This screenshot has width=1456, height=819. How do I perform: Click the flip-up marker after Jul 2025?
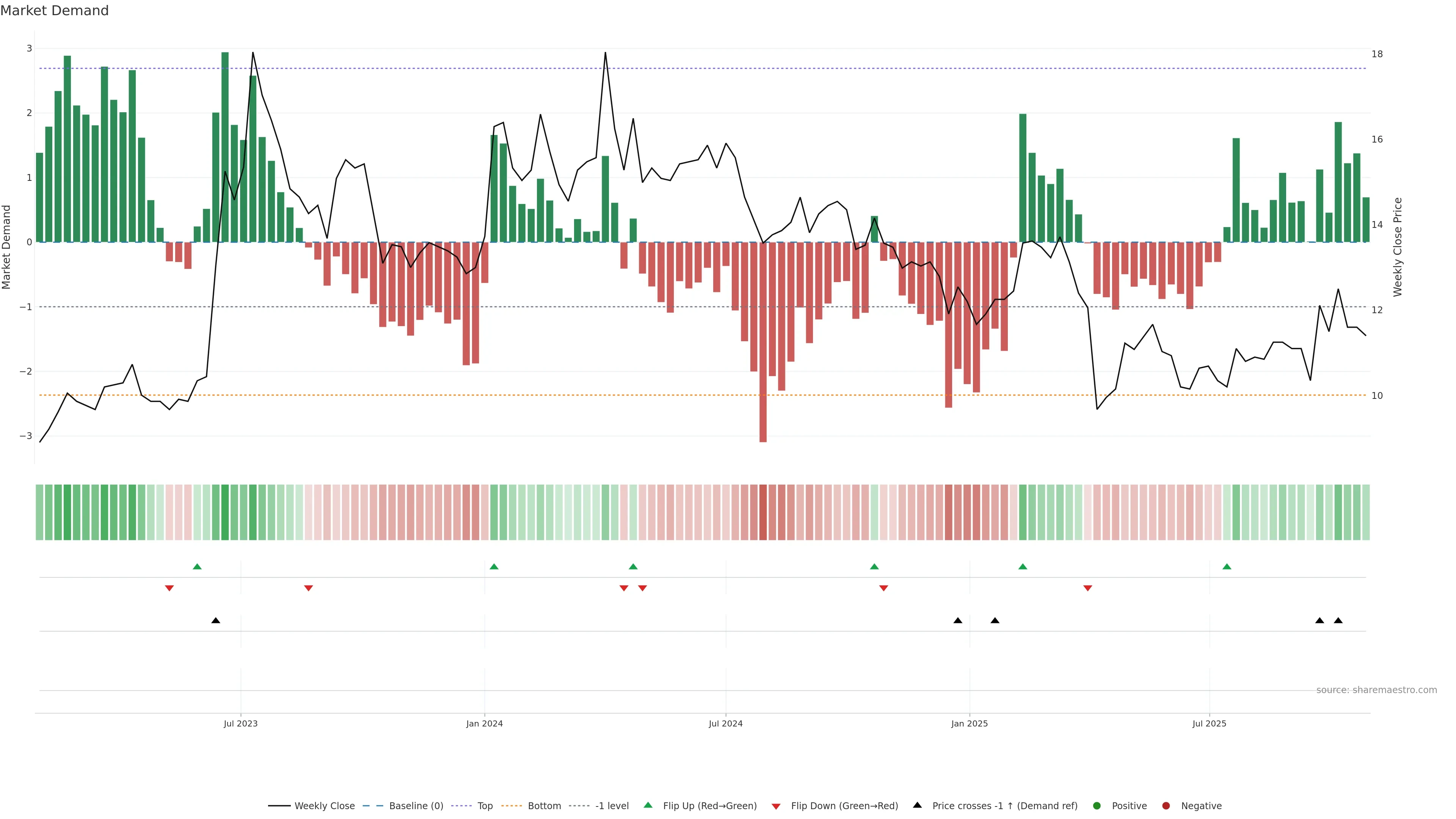pos(1227,566)
